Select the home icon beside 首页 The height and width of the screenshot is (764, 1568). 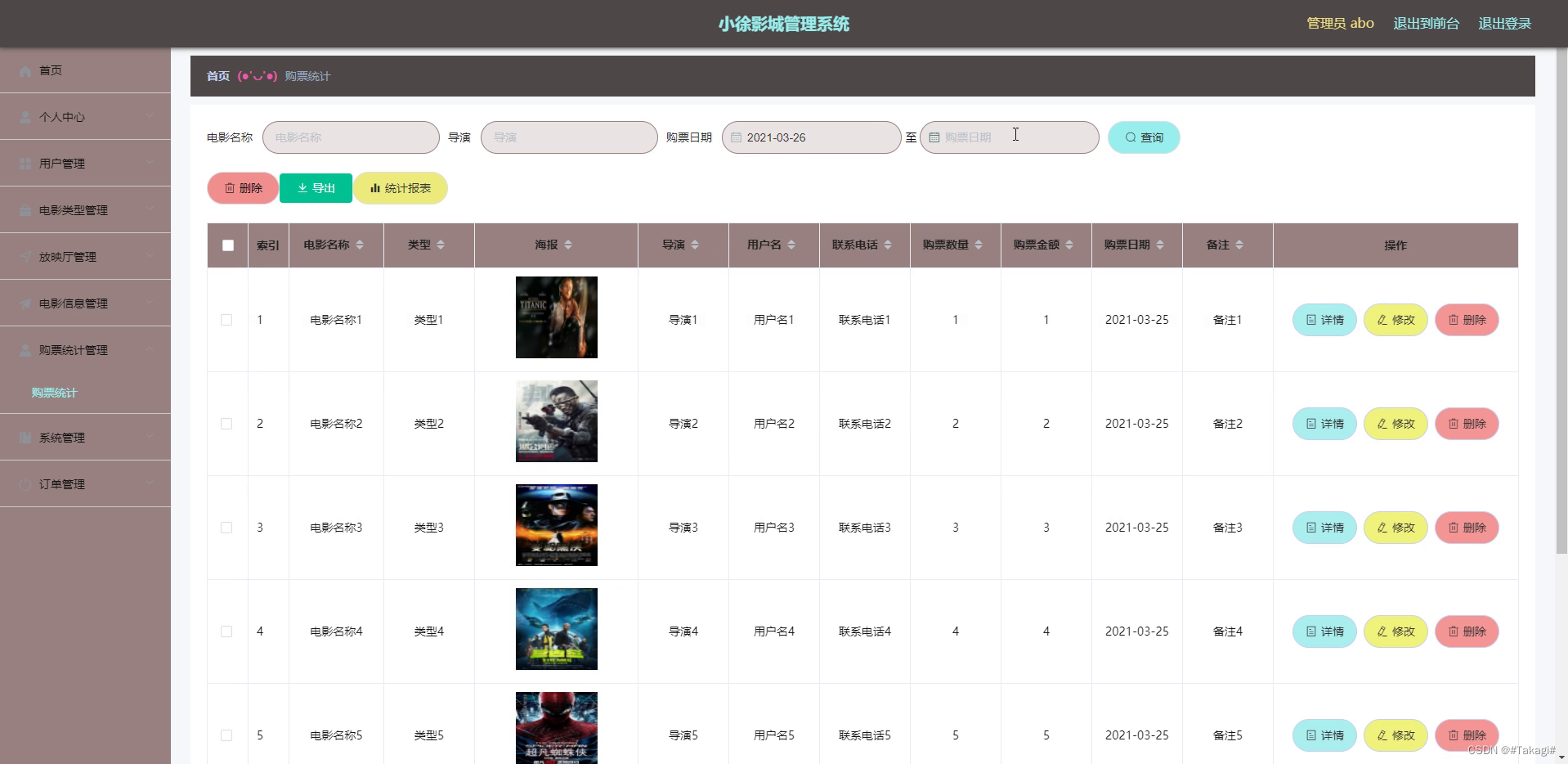tap(25, 70)
